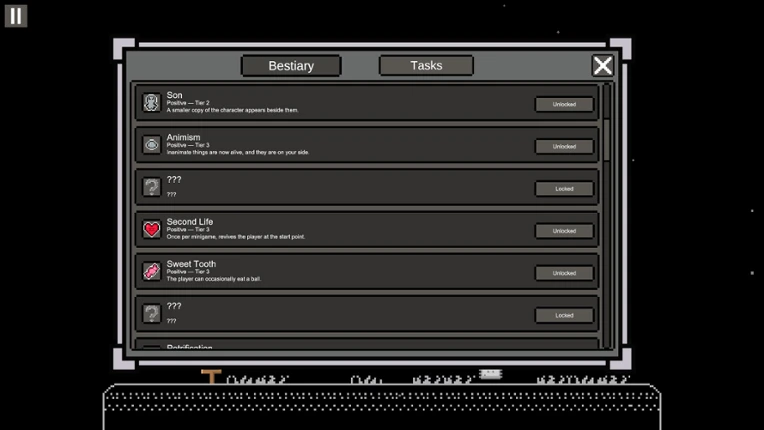Click 'Positive — Tier 2' label under Son
This screenshot has width=764, height=430.
point(188,103)
